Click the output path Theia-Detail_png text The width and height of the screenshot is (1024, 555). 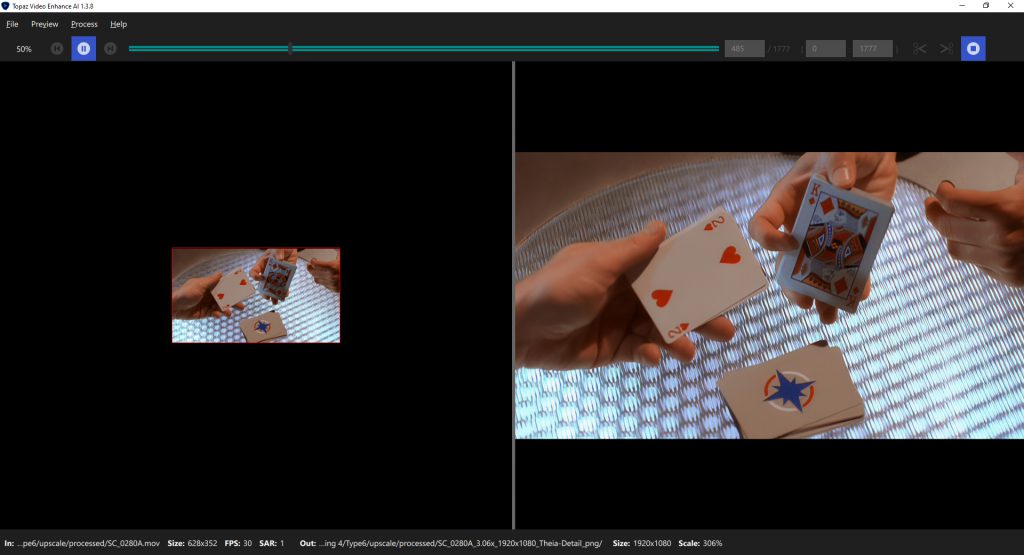coord(460,543)
